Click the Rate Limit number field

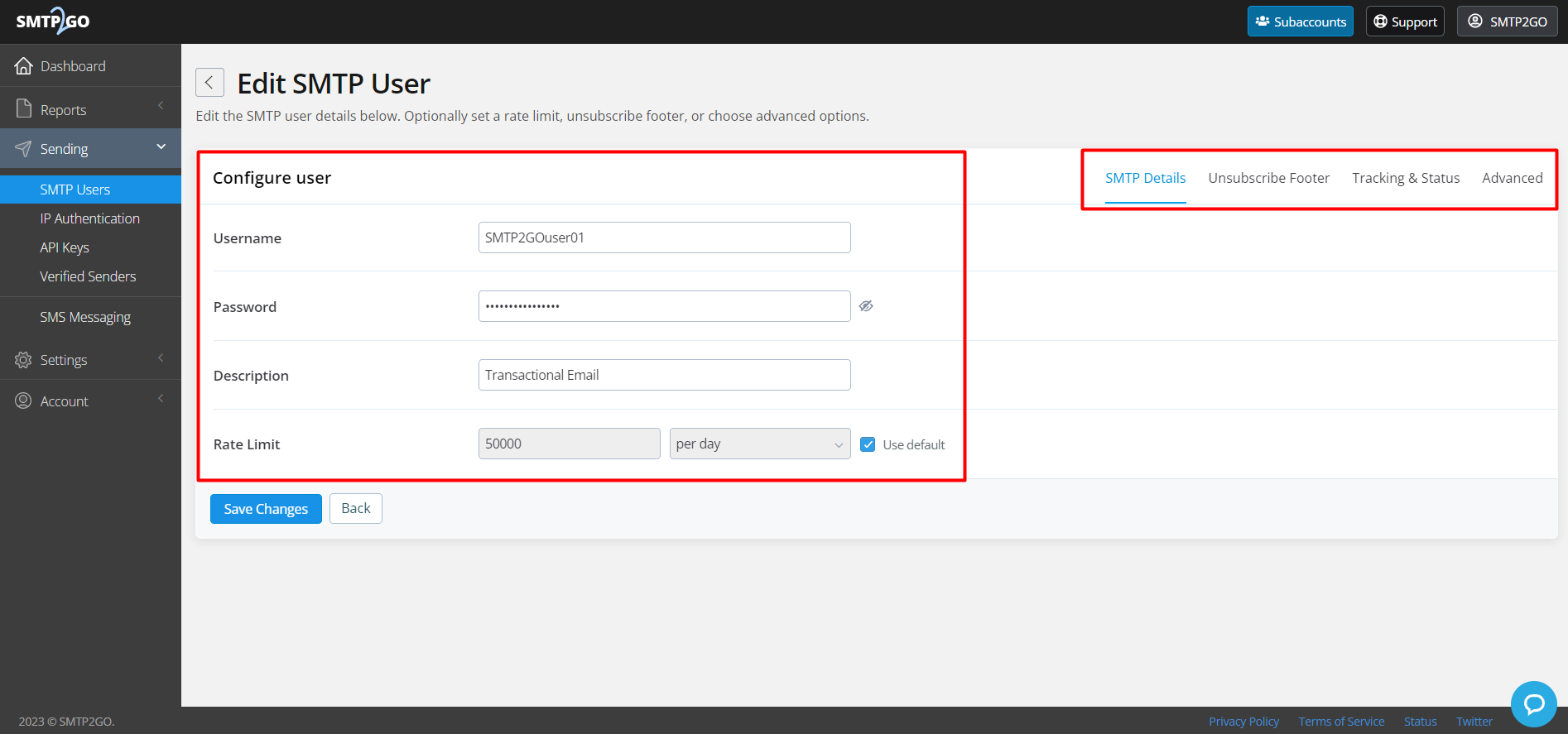[x=569, y=444]
